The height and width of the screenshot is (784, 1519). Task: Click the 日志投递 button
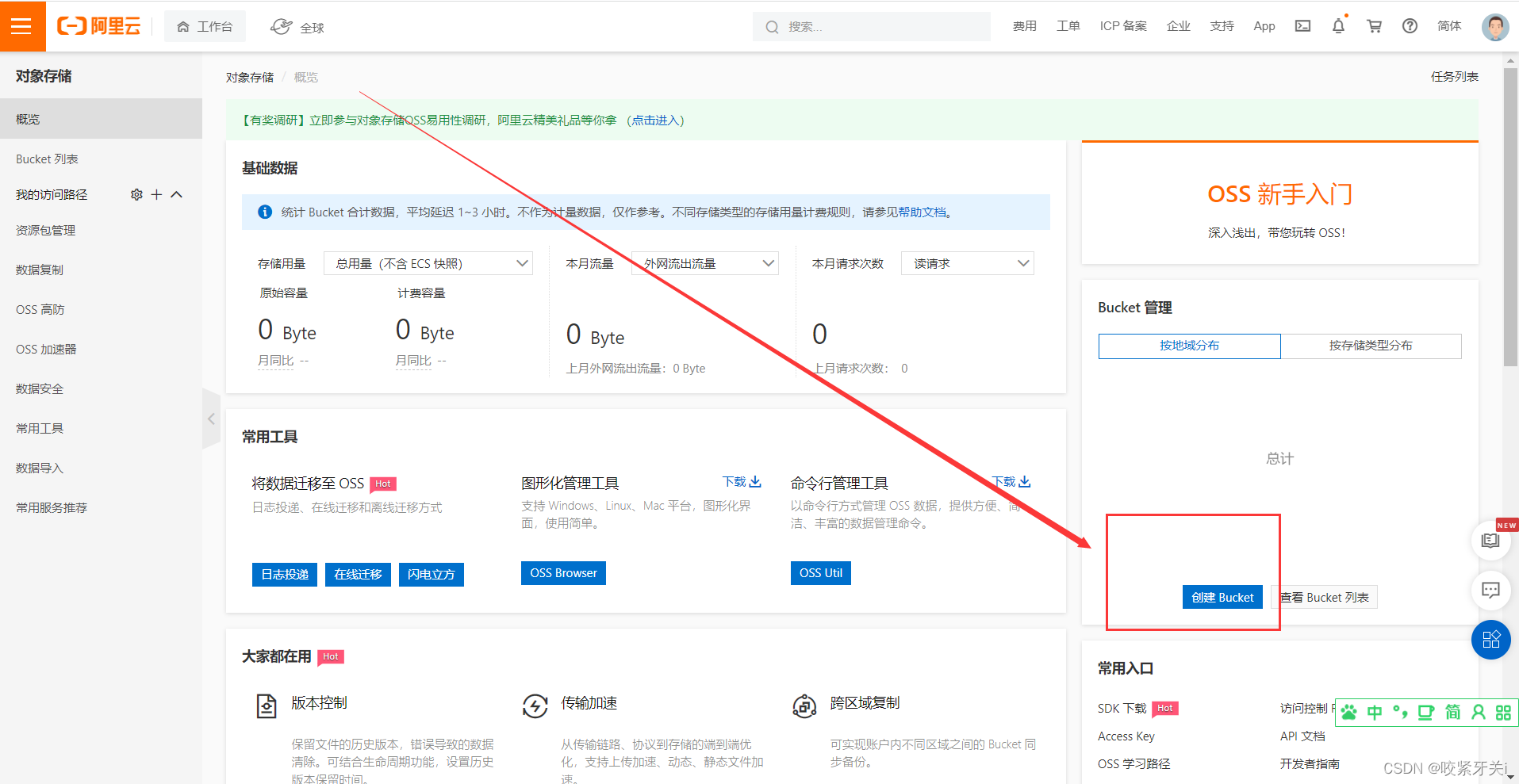point(285,574)
